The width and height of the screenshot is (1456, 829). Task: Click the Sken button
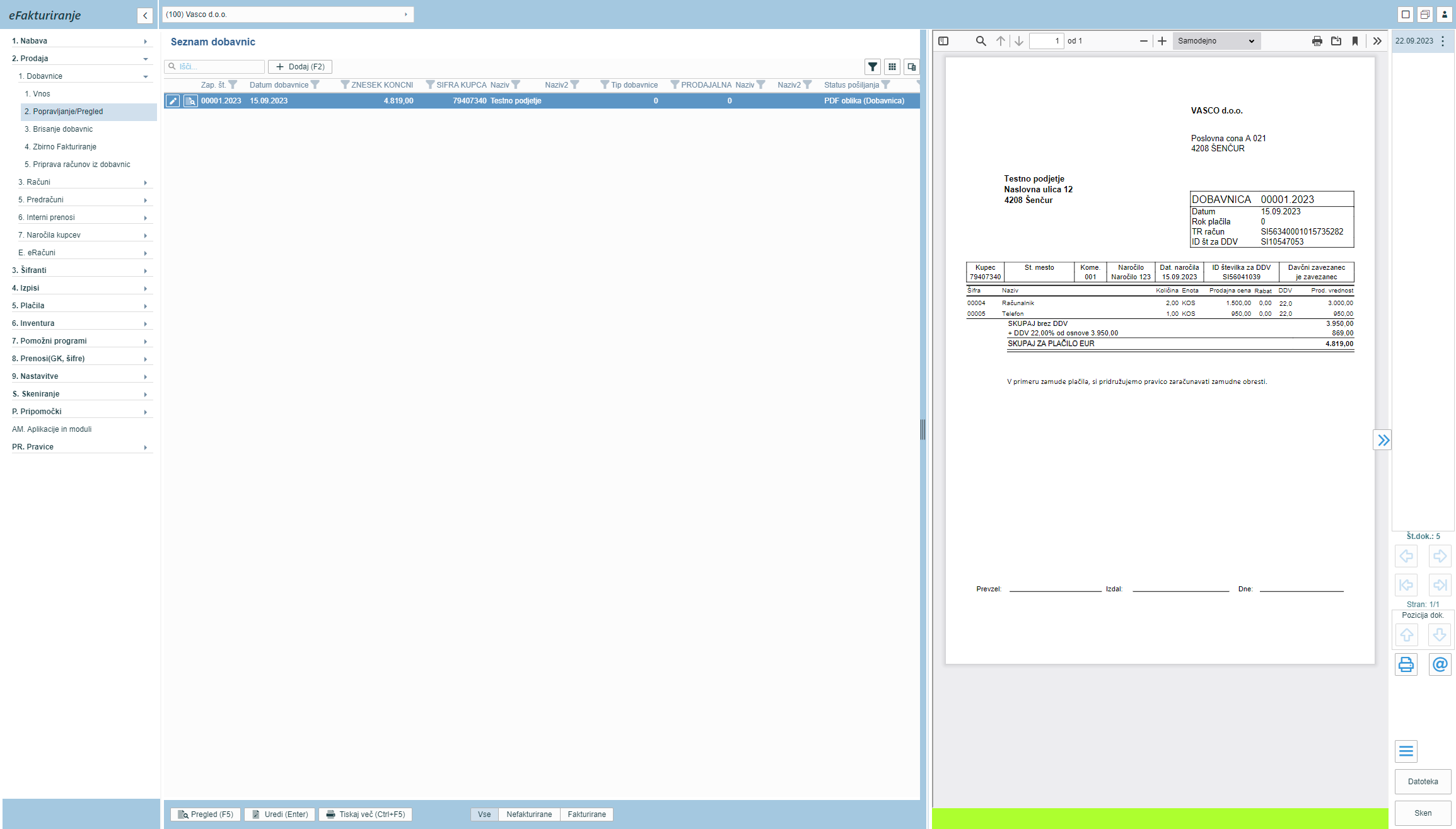coord(1423,813)
